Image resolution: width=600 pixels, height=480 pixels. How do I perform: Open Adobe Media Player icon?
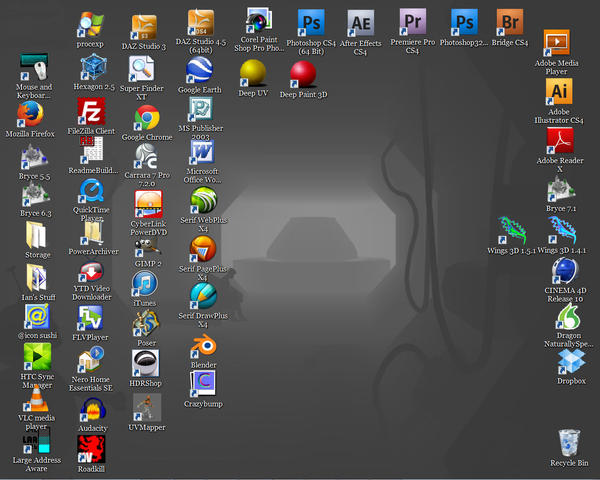pos(556,42)
